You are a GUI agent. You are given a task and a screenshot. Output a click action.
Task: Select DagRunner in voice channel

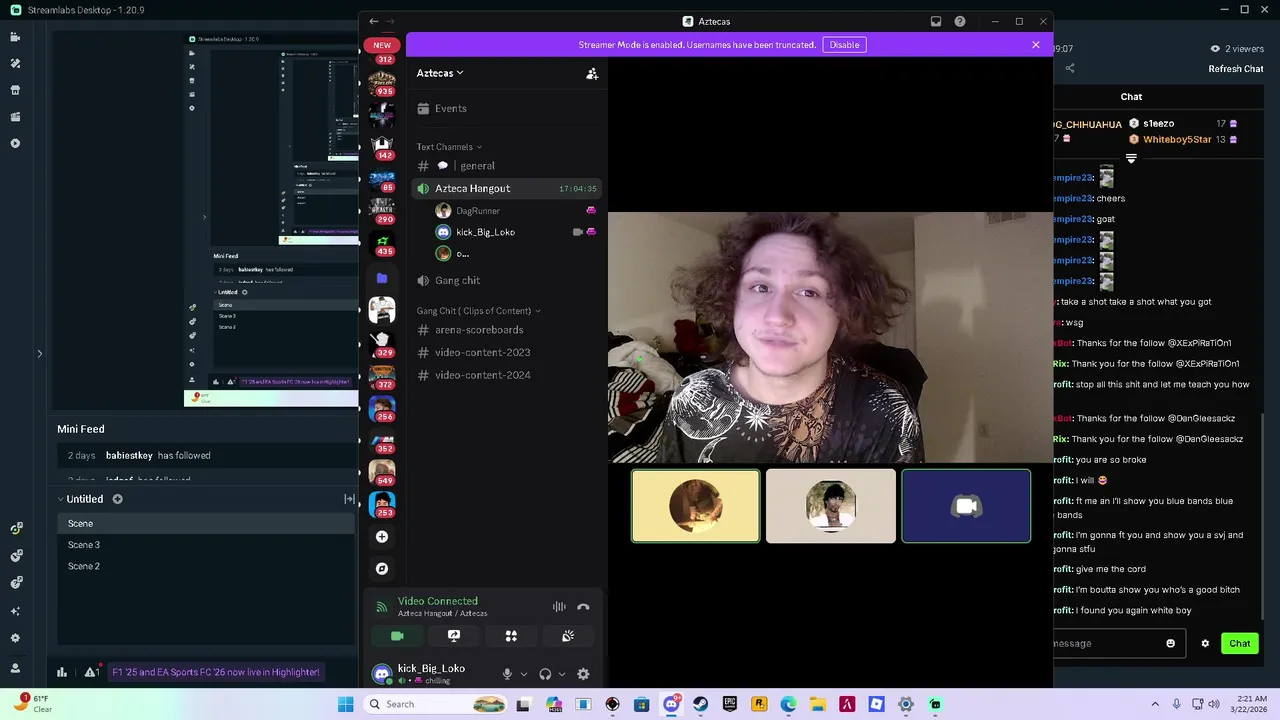click(515, 211)
